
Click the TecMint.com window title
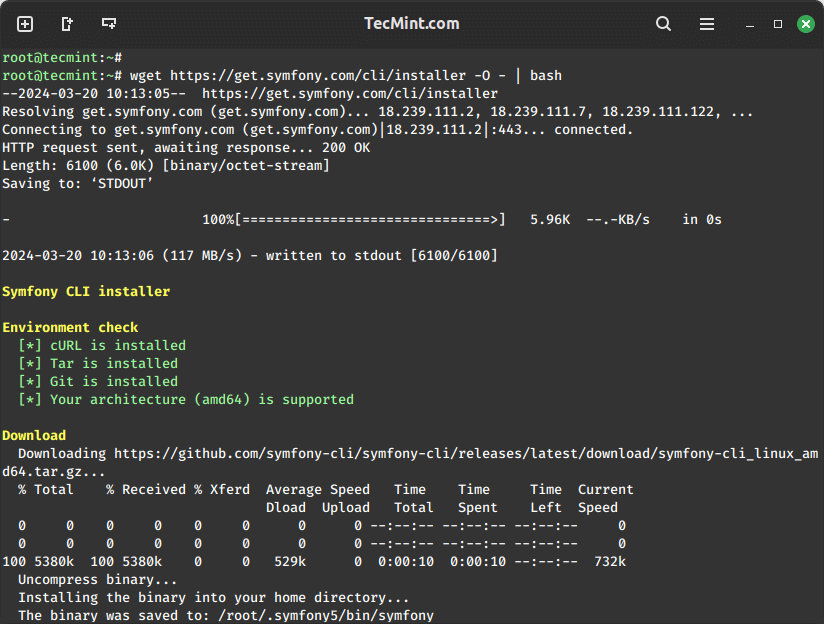(x=411, y=24)
